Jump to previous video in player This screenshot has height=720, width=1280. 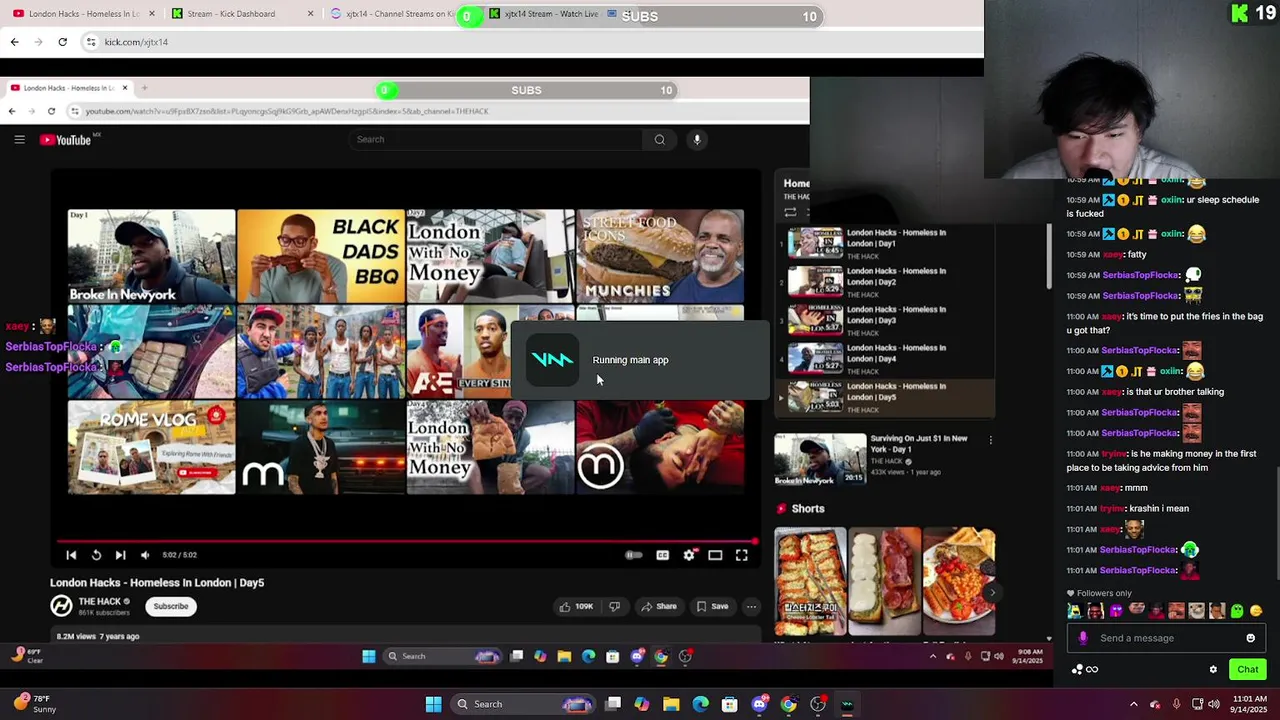coord(71,555)
